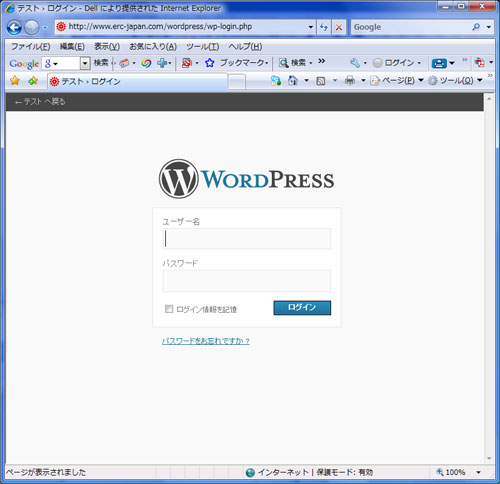Expand the address bar URL dropdown arrow
Screen dimensions: 500x484
(x=311, y=27)
